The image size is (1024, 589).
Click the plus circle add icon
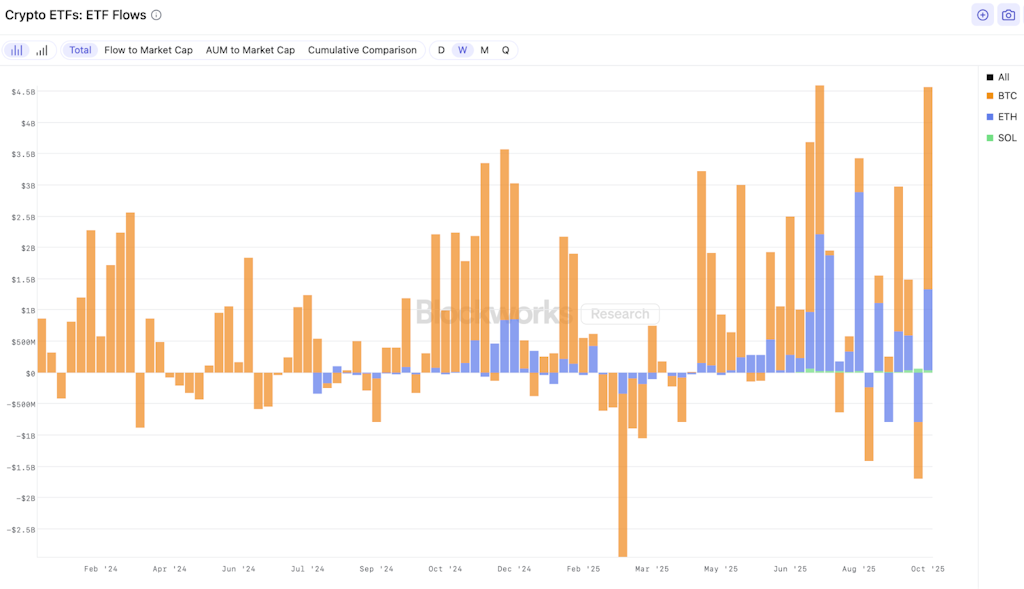click(x=982, y=15)
